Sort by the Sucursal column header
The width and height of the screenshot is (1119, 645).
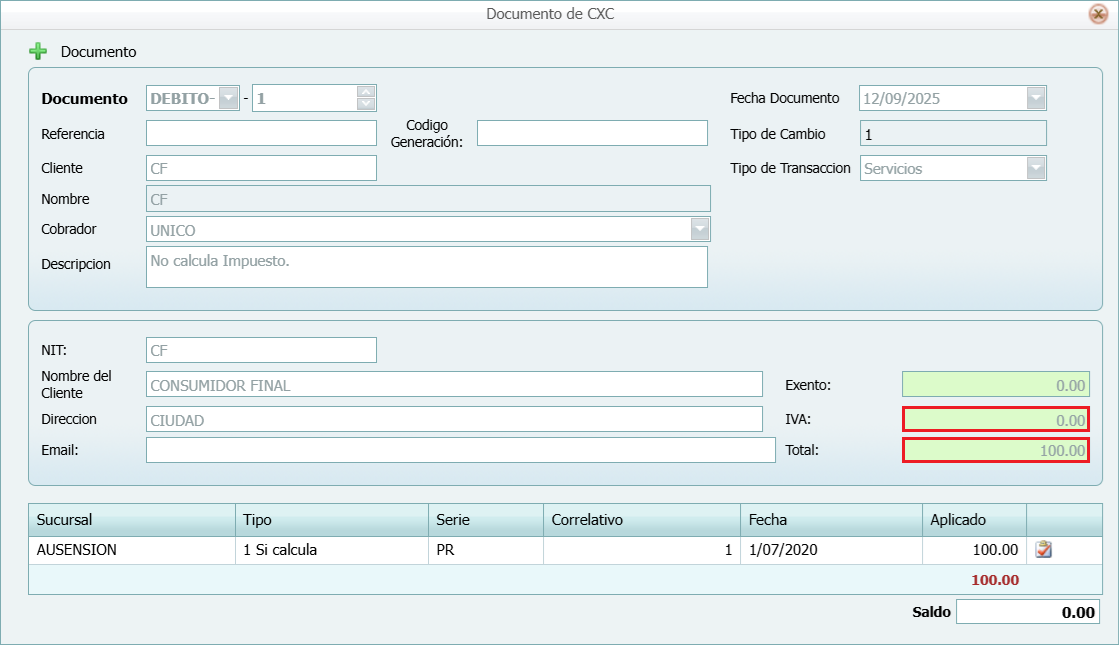point(131,520)
